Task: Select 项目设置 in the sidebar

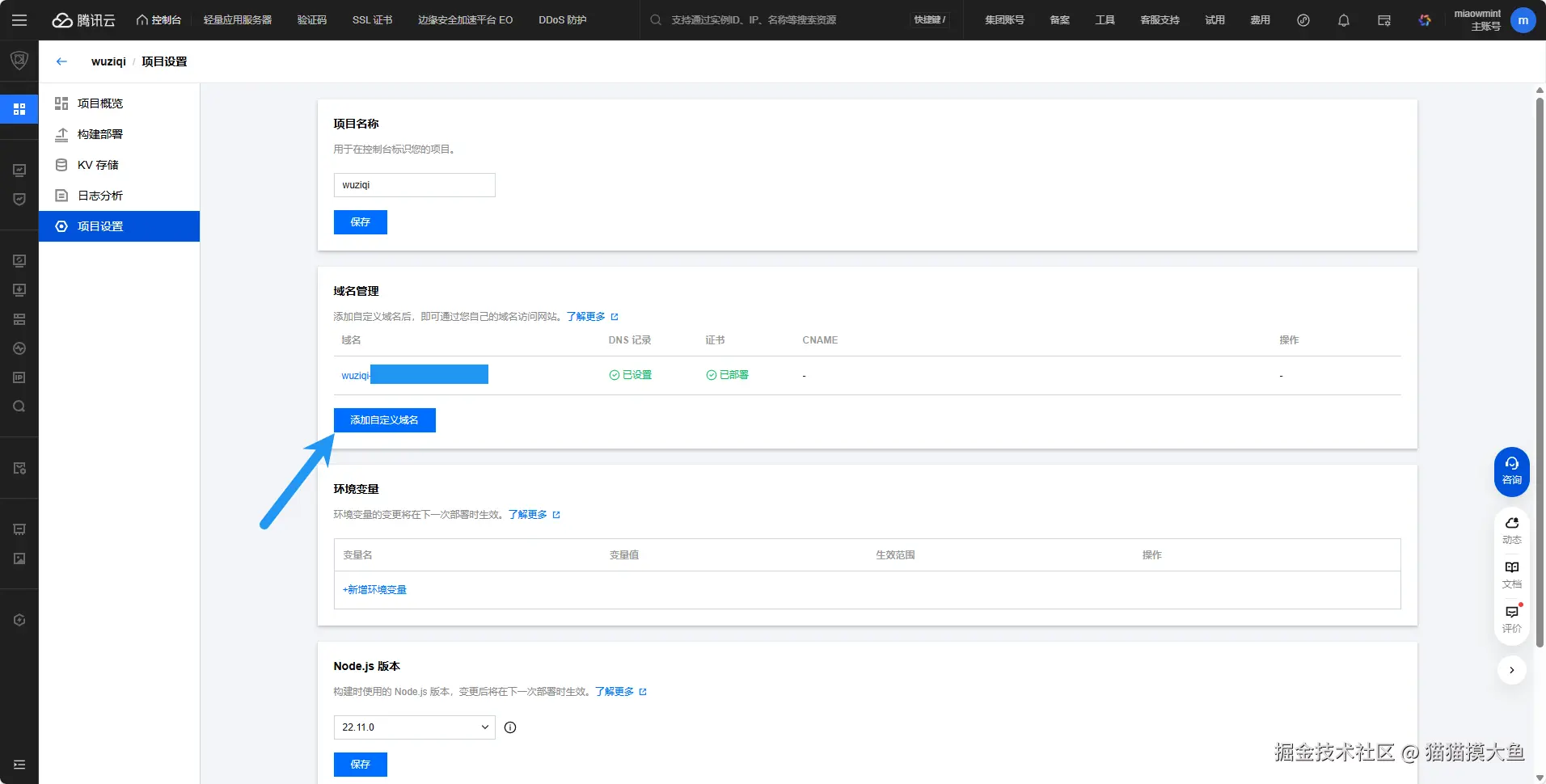Action: point(119,226)
